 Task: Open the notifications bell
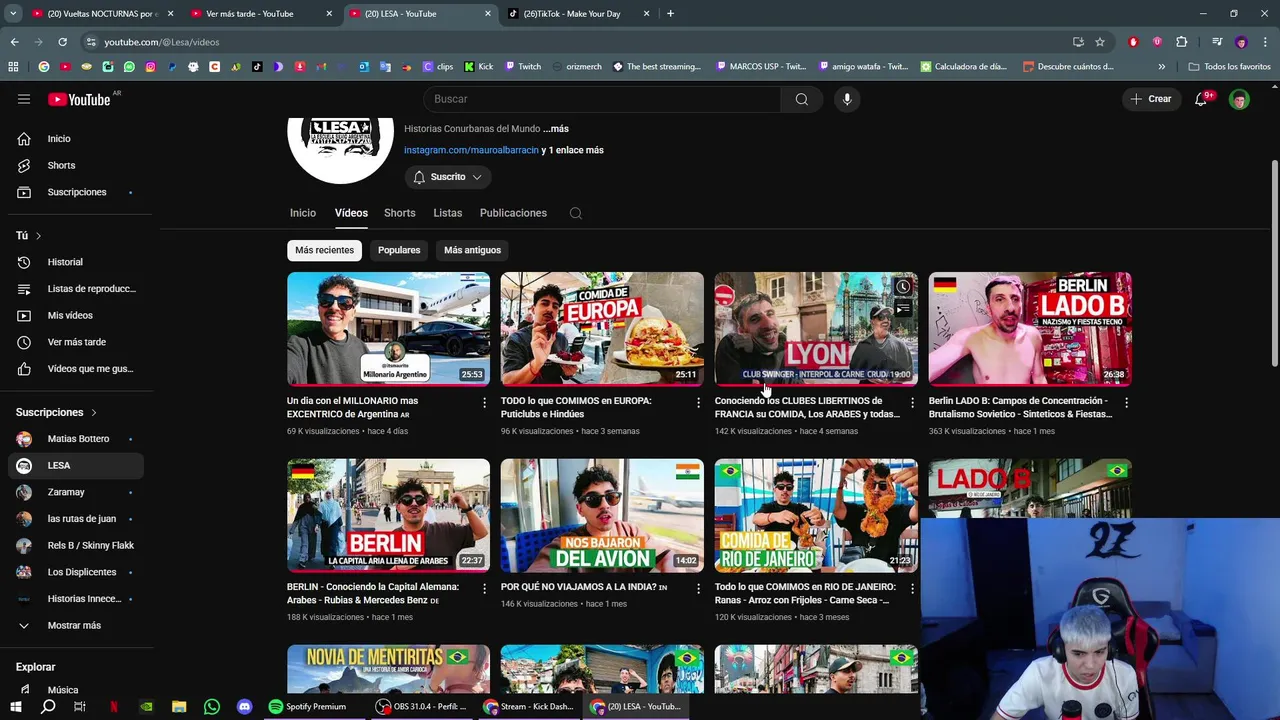click(1202, 99)
